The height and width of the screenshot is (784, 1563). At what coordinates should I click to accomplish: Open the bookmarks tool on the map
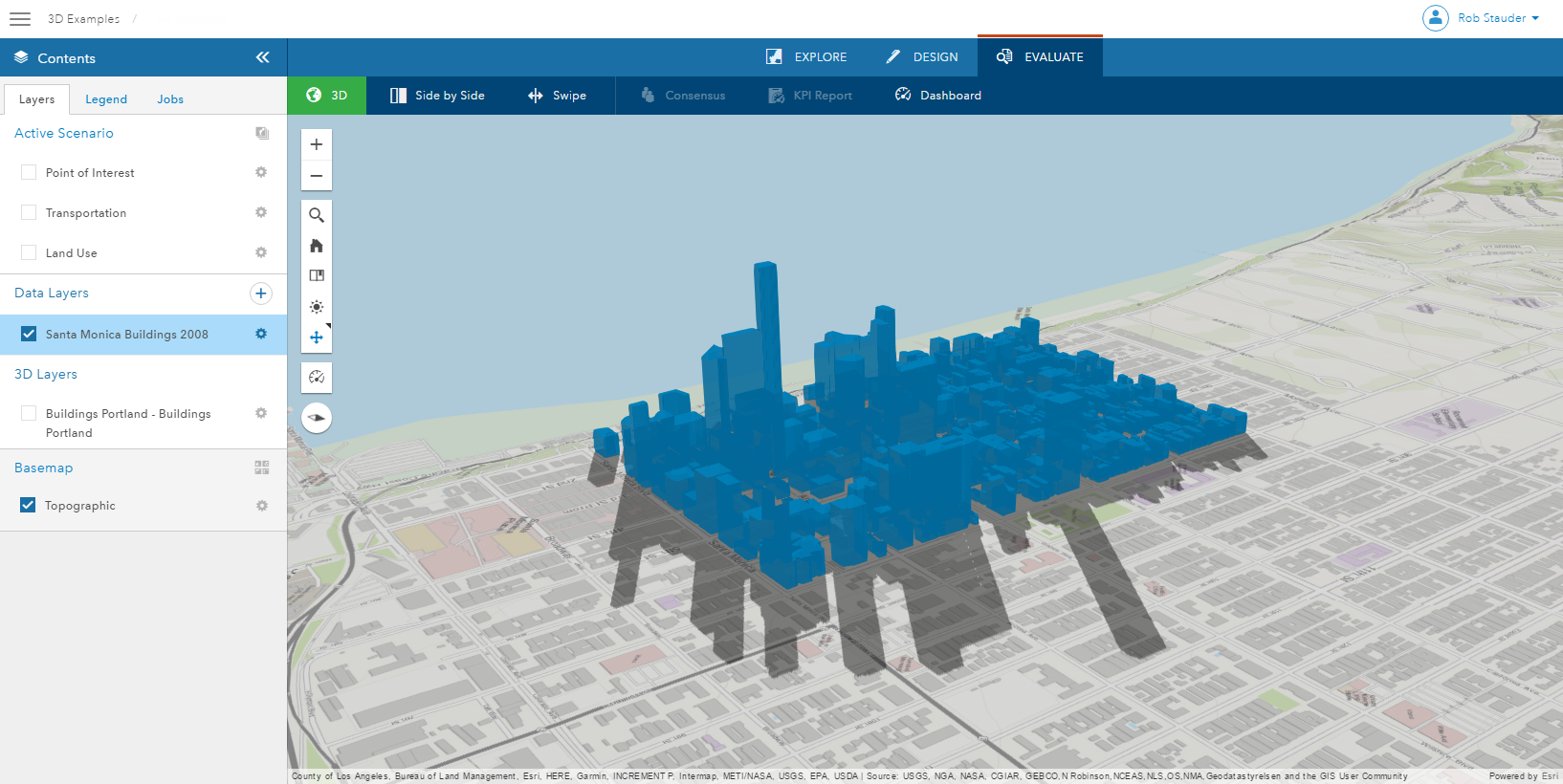pyautogui.click(x=317, y=275)
